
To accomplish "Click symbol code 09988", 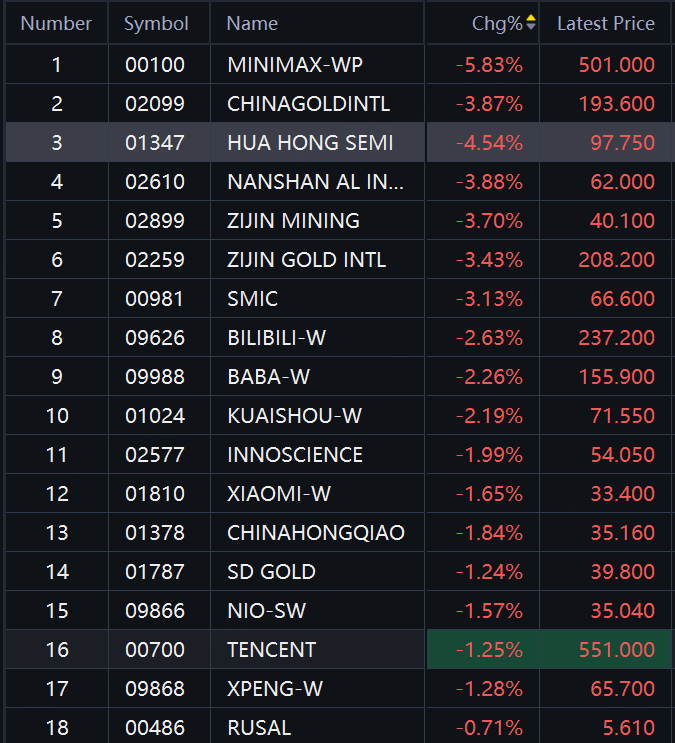I will [x=155, y=377].
